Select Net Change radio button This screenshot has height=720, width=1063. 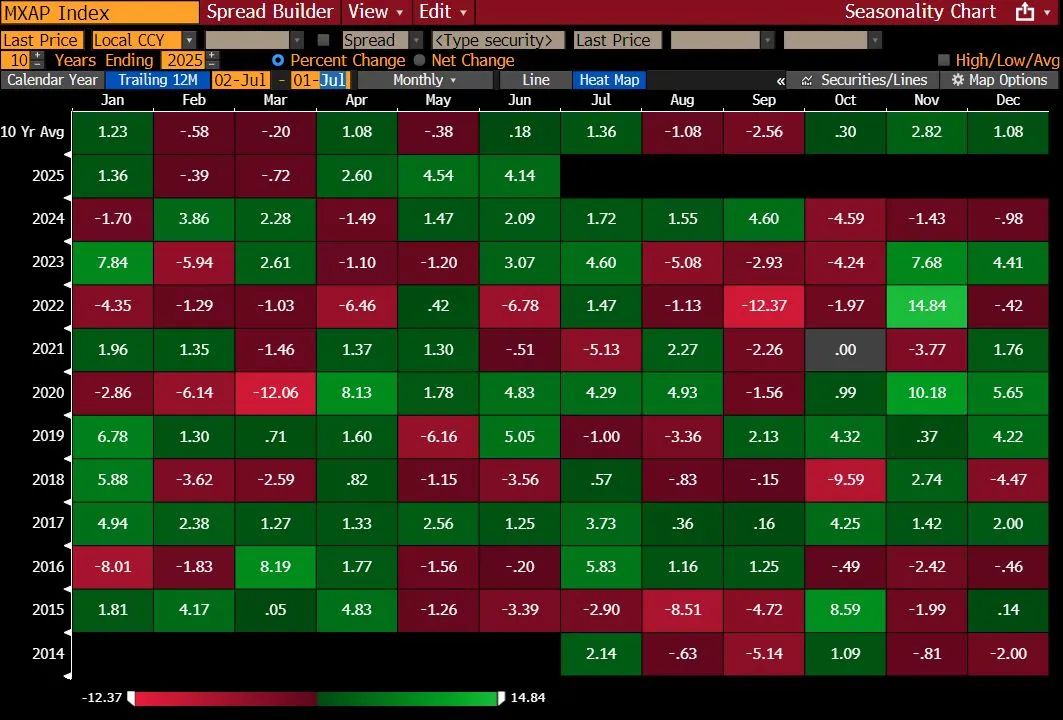click(x=419, y=60)
